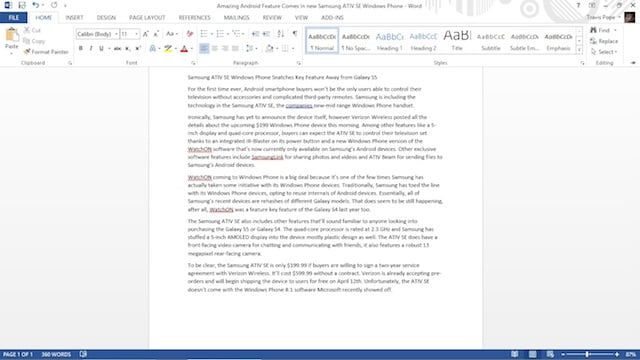The width and height of the screenshot is (640, 360).
Task: Open the font name dropdown
Action: click(x=116, y=34)
